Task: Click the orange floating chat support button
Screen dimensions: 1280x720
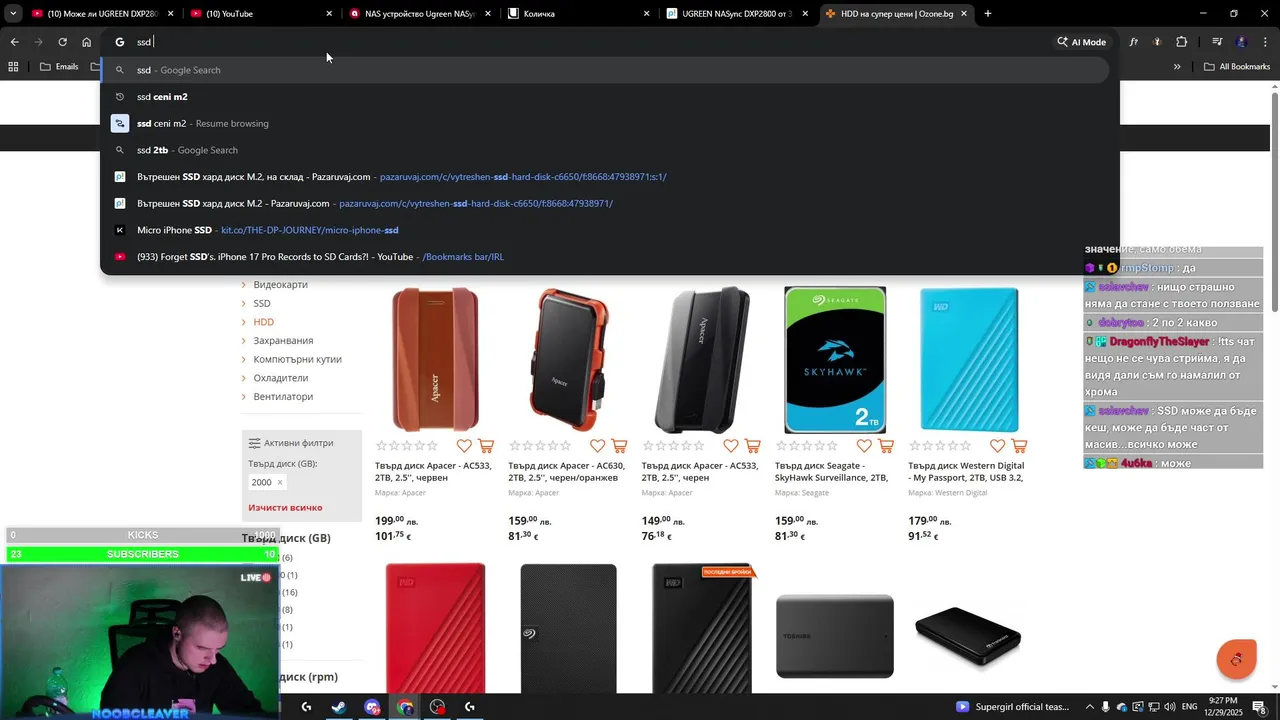Action: [x=1236, y=659]
